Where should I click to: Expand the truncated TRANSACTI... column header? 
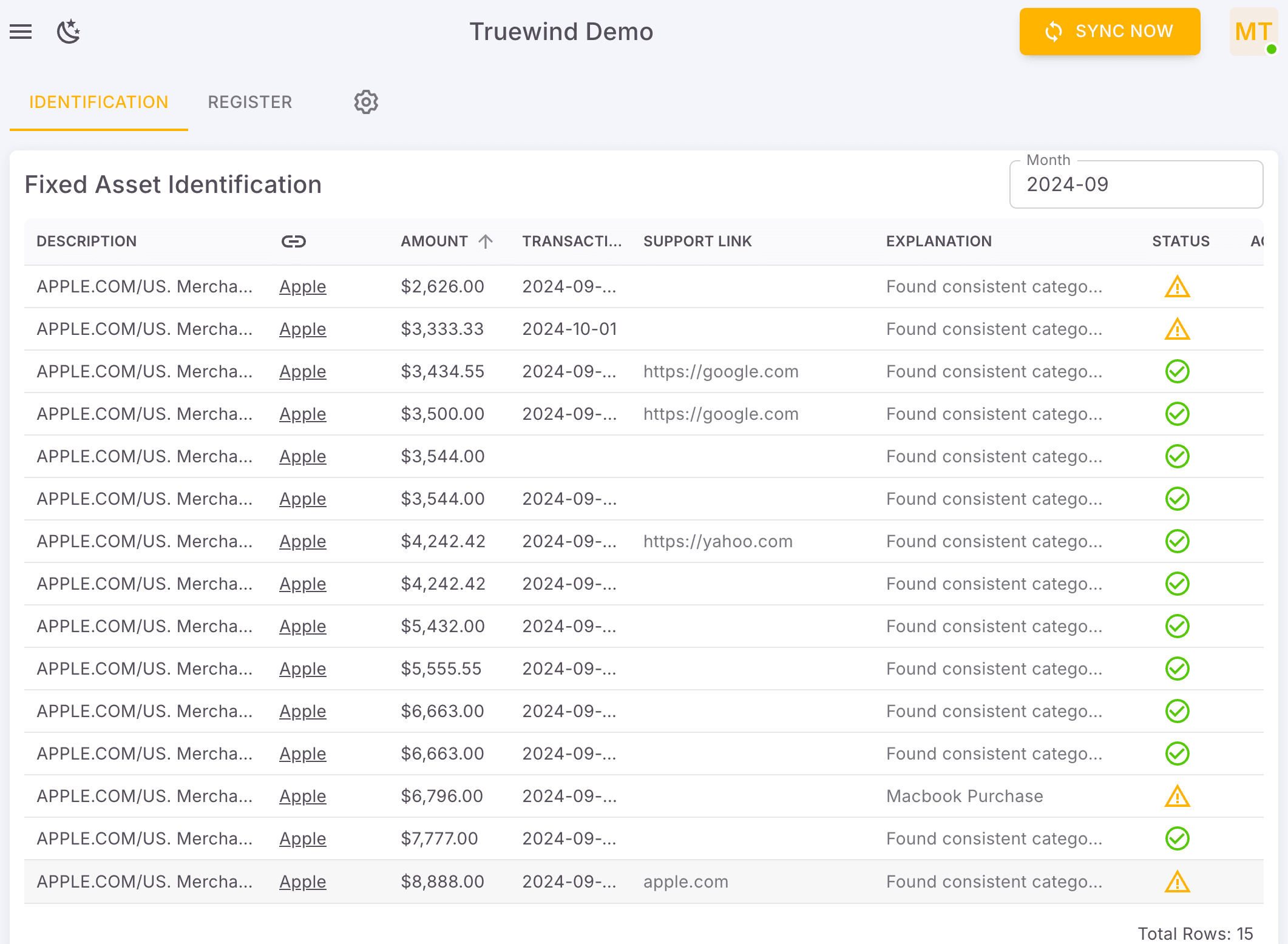coord(571,241)
